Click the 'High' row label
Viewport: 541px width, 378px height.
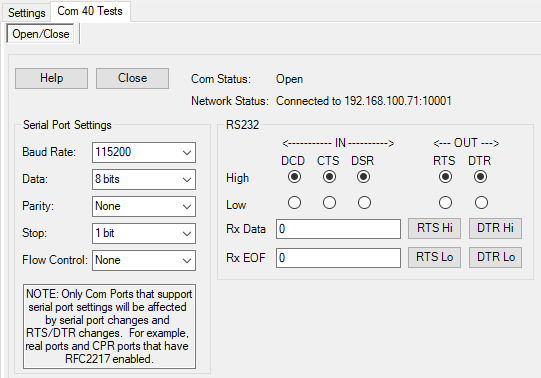(237, 178)
